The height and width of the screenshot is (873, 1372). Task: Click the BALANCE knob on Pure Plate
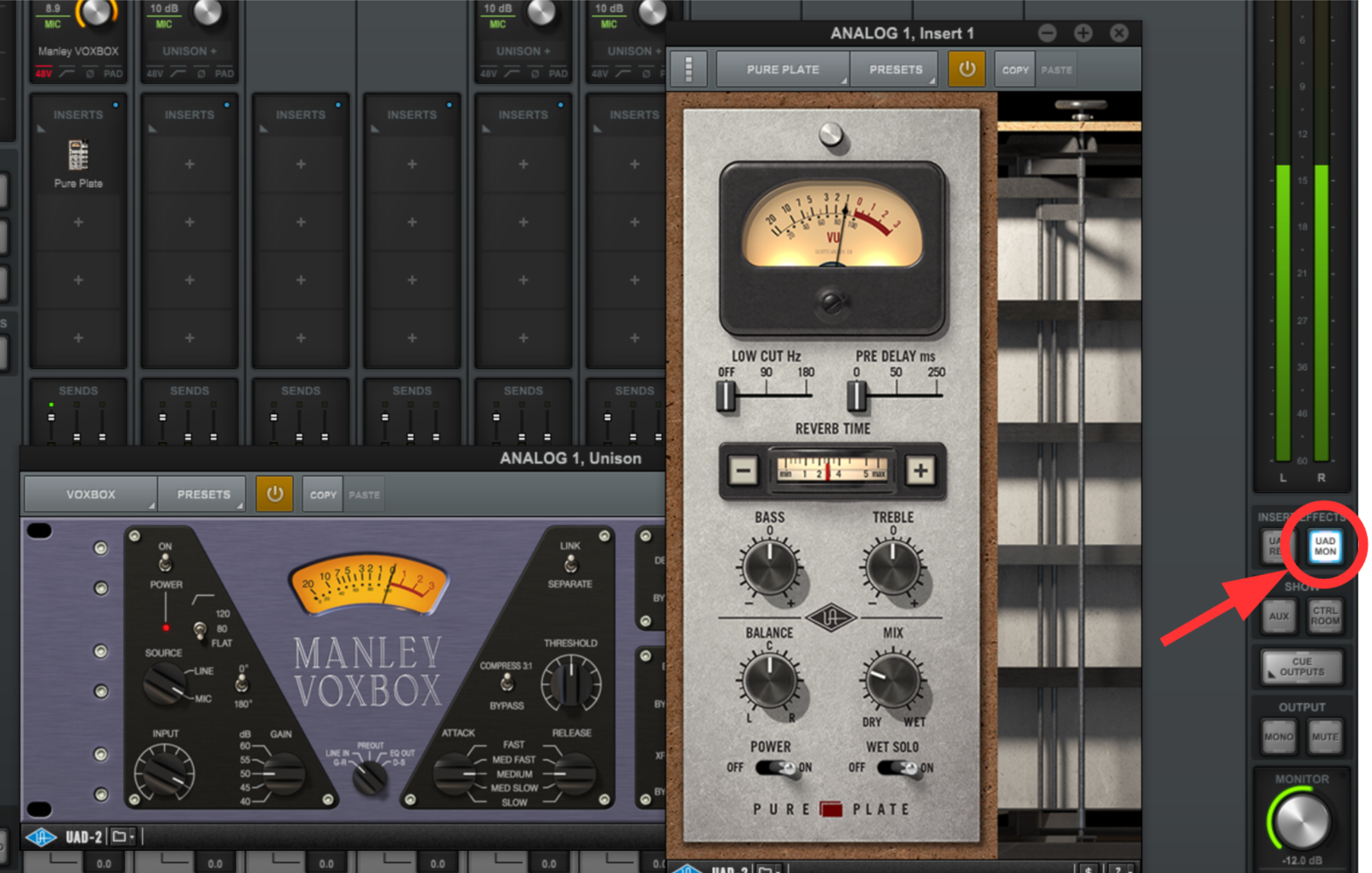click(x=770, y=680)
